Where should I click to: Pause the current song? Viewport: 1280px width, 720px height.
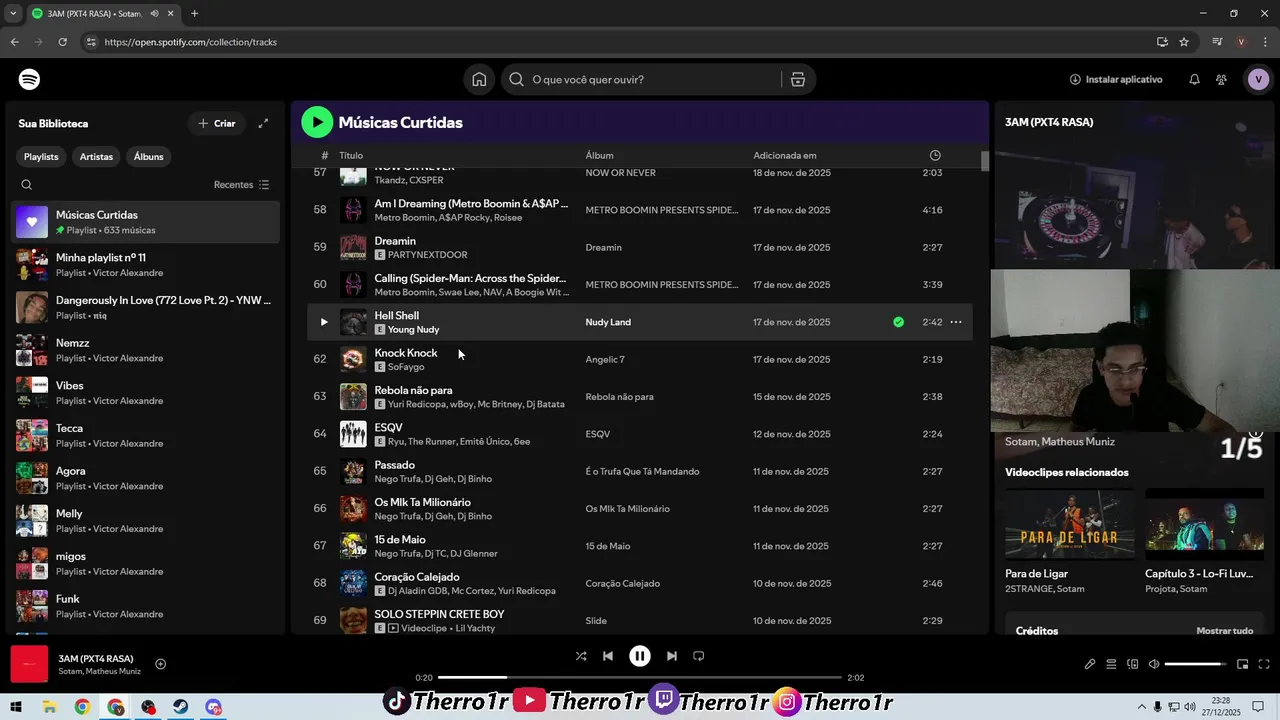pos(640,656)
